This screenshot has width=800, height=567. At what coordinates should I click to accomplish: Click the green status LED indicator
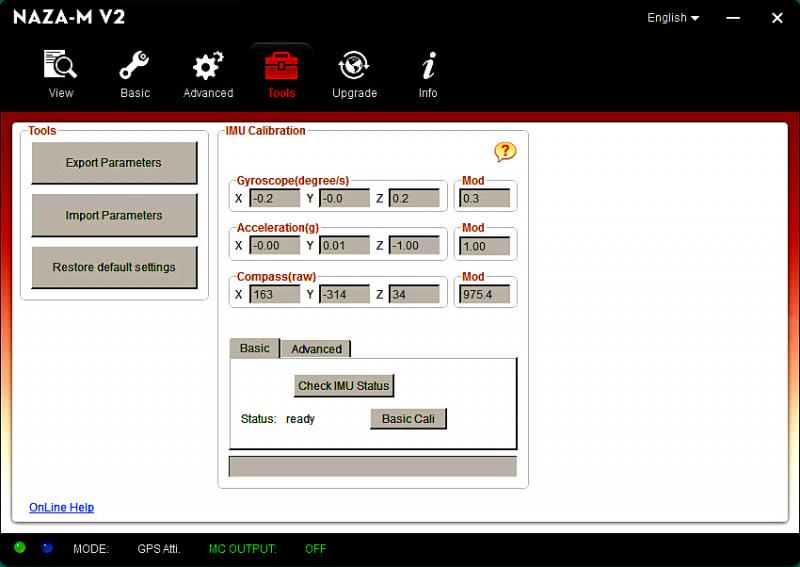20,548
